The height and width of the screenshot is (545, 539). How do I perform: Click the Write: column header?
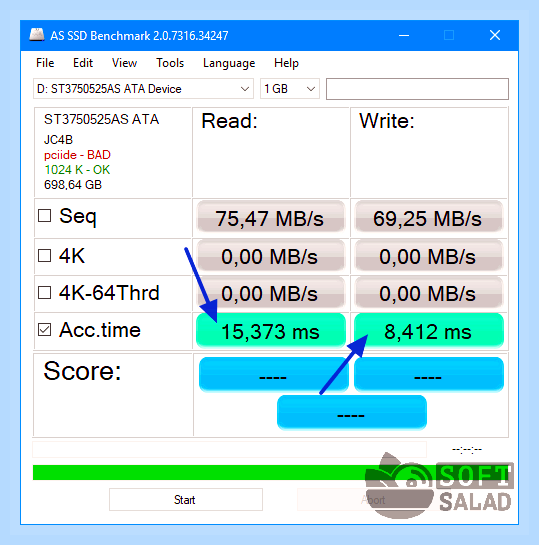[x=387, y=121]
